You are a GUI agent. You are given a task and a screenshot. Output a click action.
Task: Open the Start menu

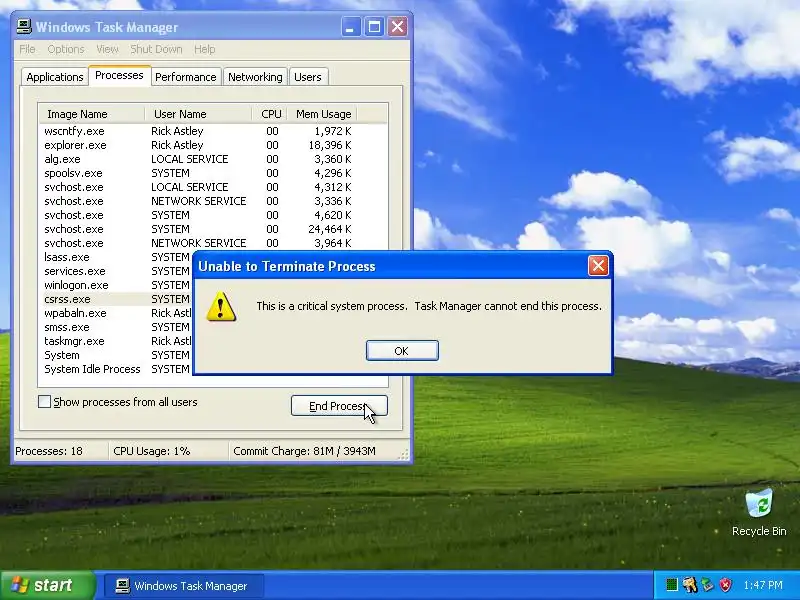(x=47, y=585)
